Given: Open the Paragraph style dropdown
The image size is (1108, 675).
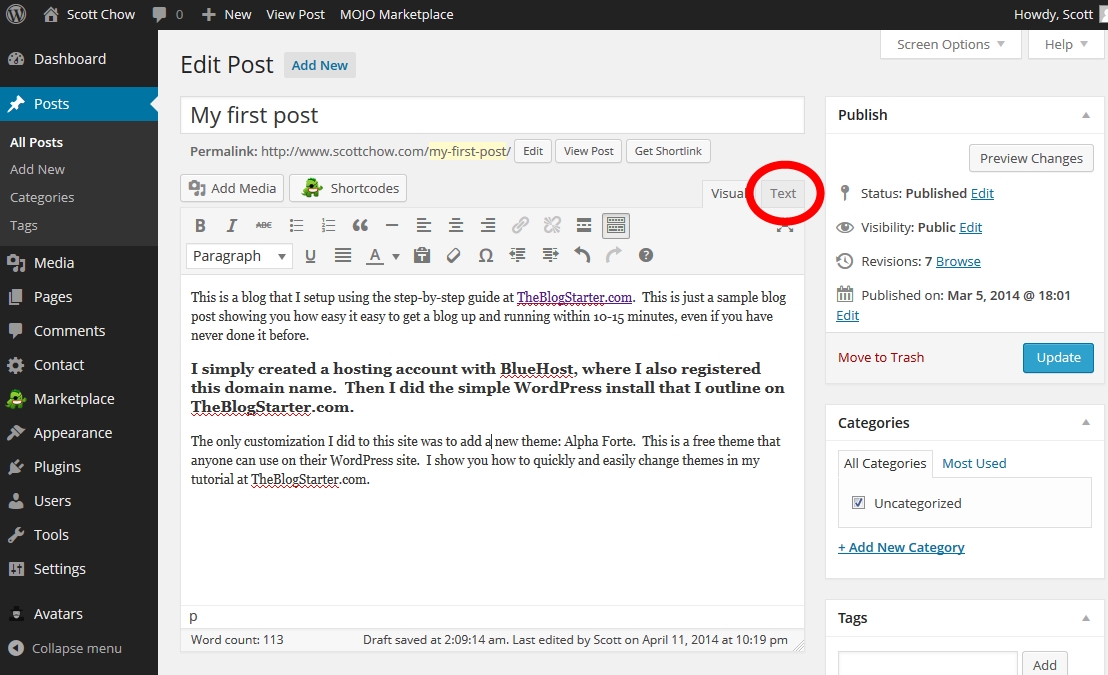Looking at the screenshot, I should coord(238,255).
